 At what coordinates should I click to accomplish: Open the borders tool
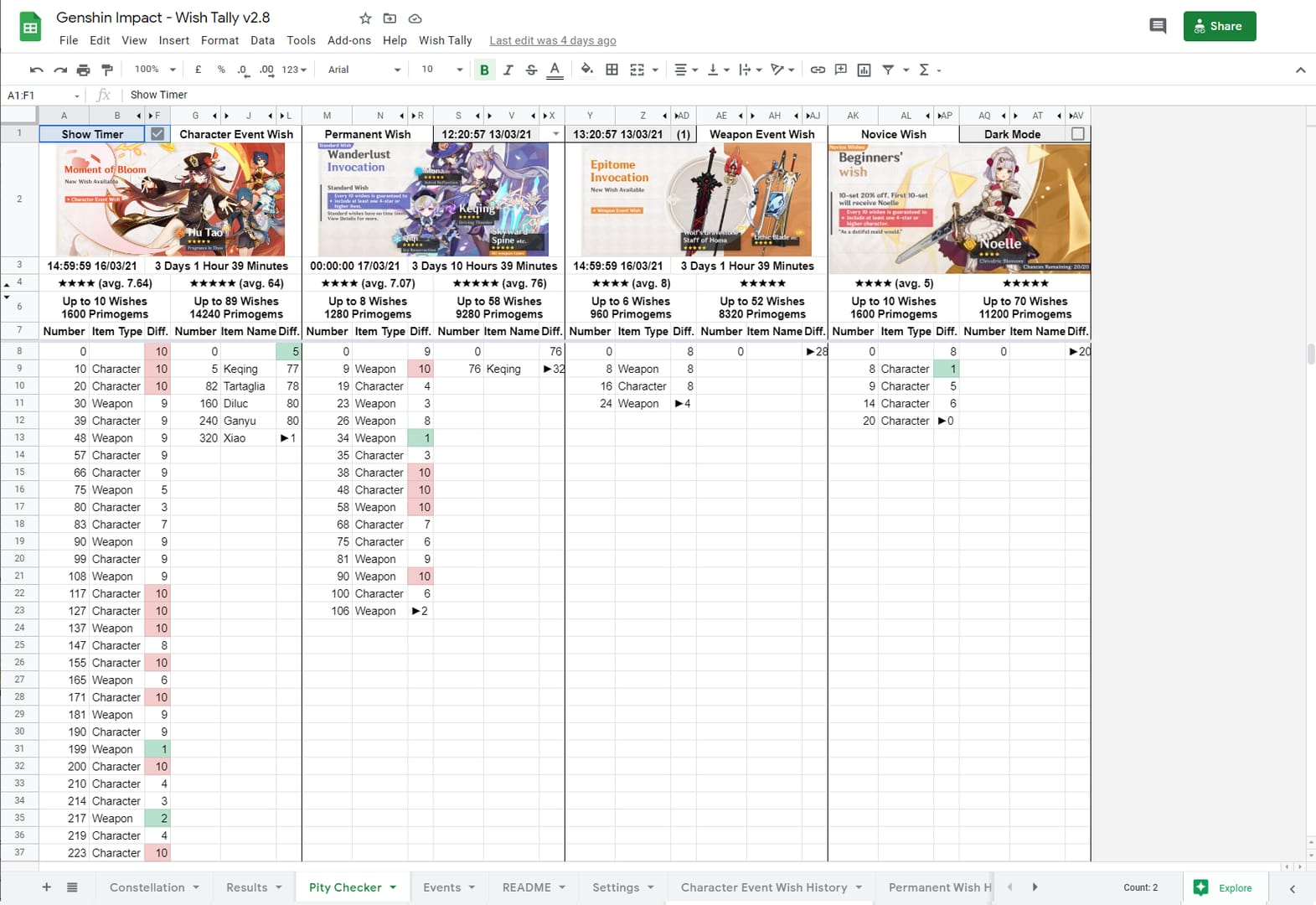pyautogui.click(x=612, y=70)
